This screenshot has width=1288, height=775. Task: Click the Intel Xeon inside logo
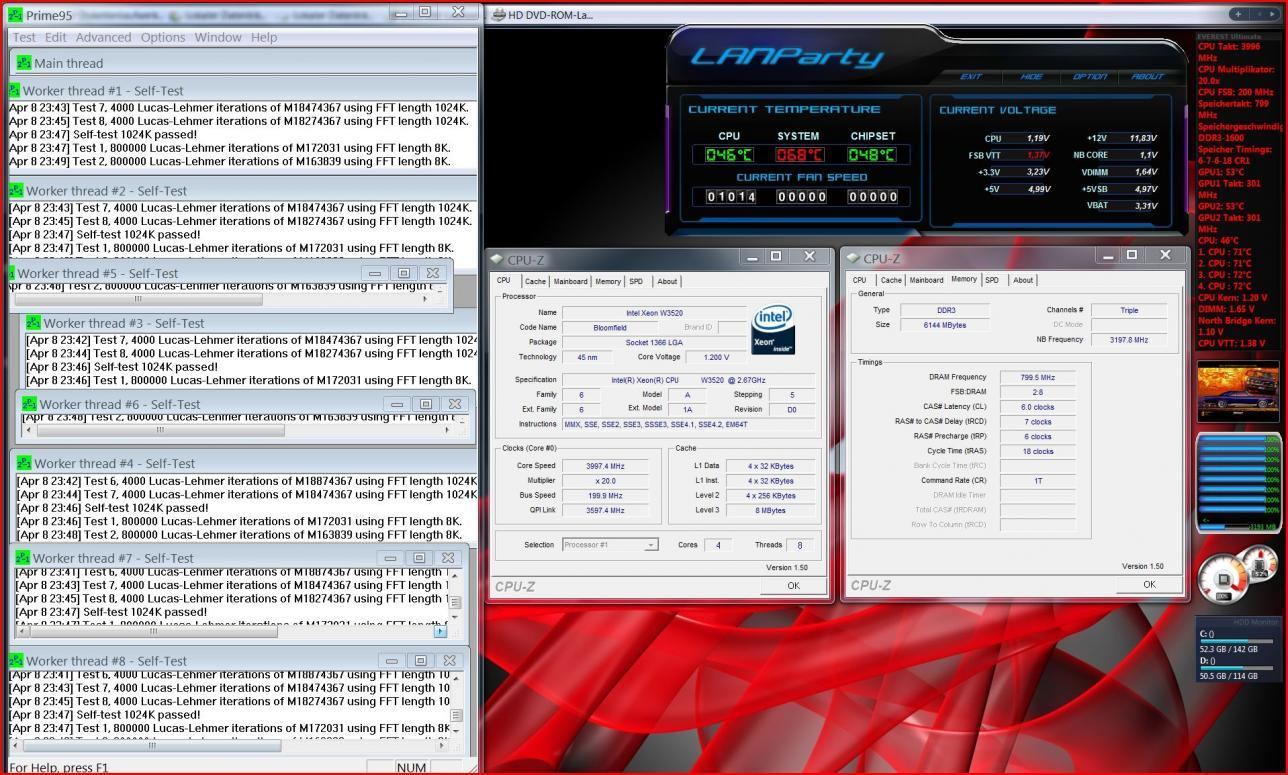(x=773, y=330)
